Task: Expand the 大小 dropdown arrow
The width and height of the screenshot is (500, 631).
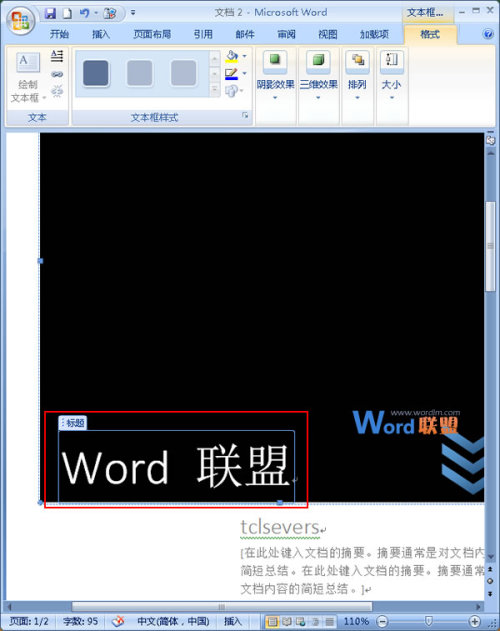Action: tap(391, 98)
